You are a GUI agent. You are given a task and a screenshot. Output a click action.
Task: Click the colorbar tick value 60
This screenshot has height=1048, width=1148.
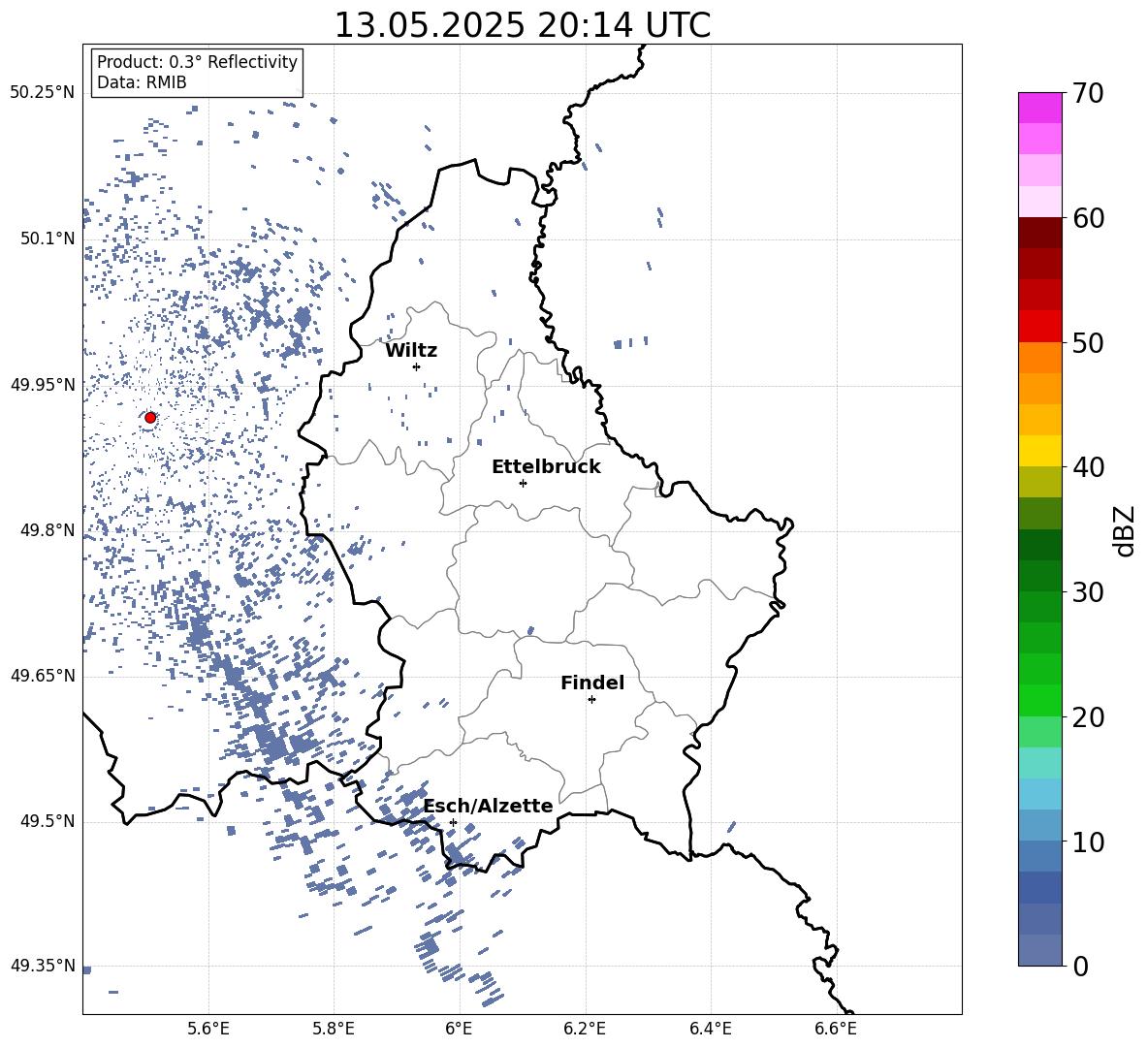pos(1088,218)
